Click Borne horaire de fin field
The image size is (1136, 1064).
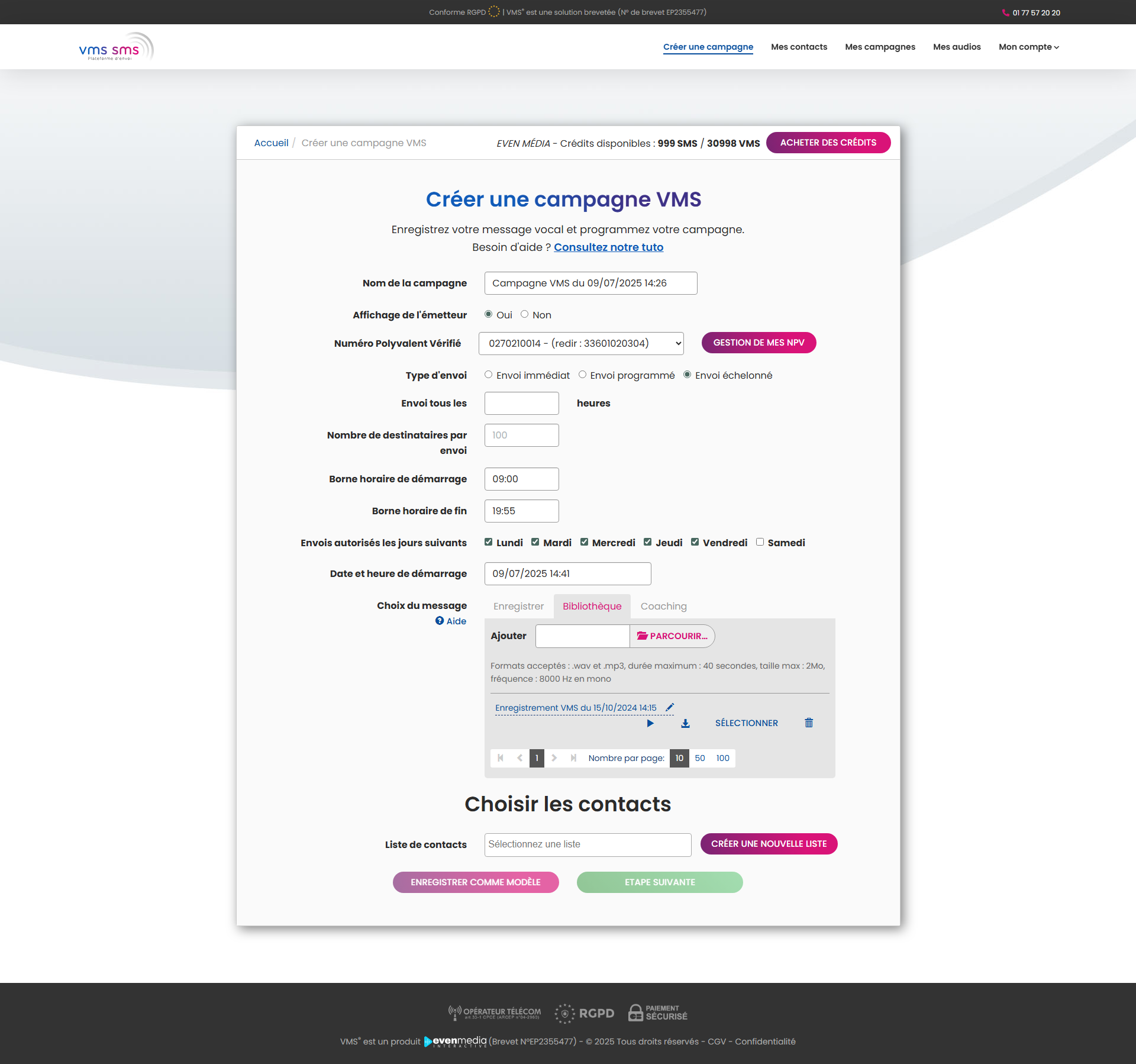point(521,511)
